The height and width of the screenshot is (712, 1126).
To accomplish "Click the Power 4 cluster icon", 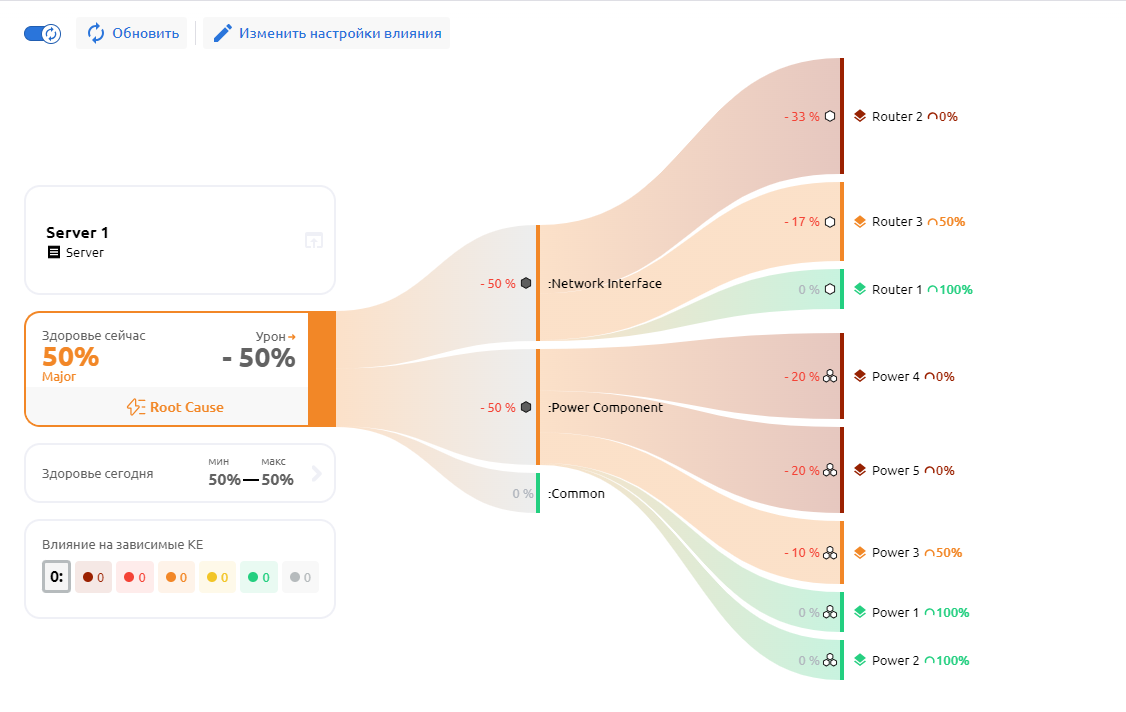I will (830, 377).
